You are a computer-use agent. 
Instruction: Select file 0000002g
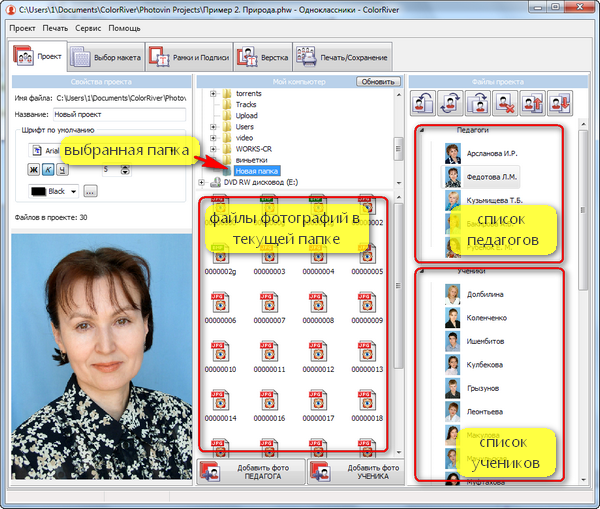(x=220, y=260)
